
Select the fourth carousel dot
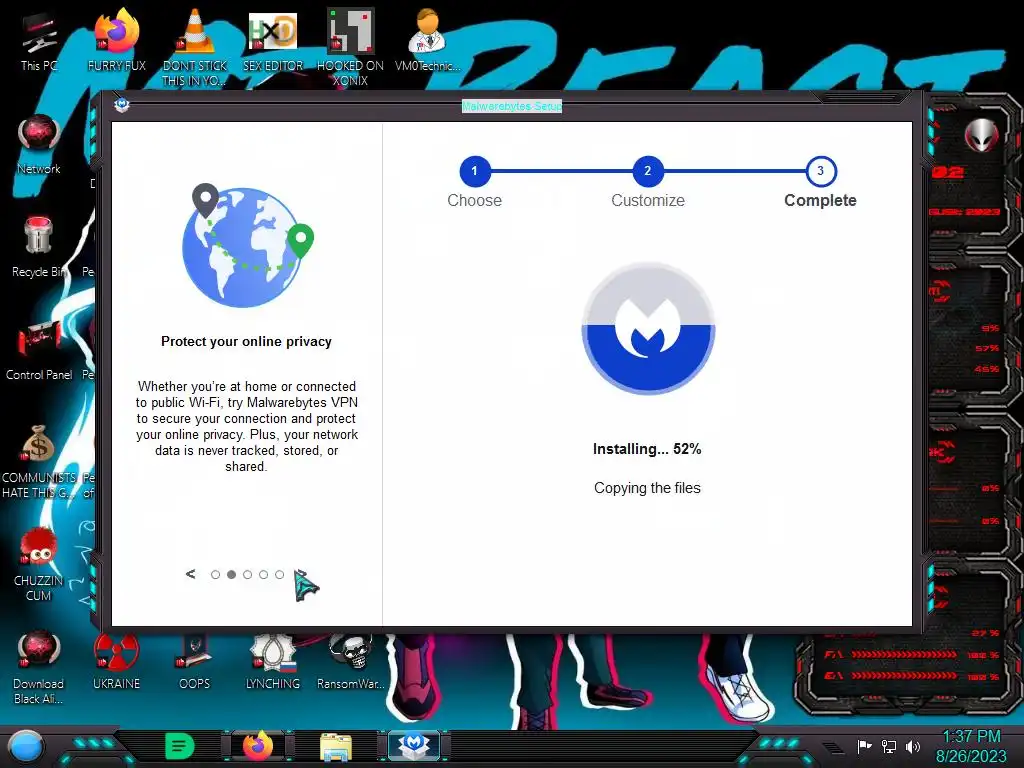263,575
